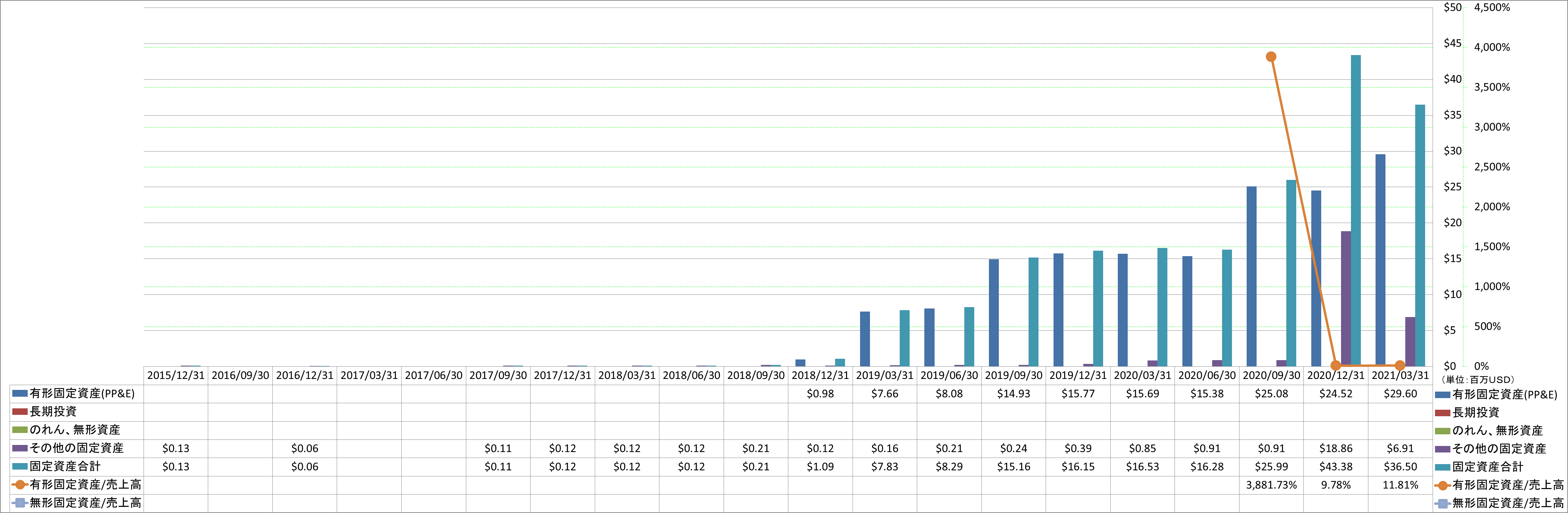Screen dimensions: 1568x513
Task: Click the purple その他の固定資産 swatch in left legend
Action: point(19,448)
